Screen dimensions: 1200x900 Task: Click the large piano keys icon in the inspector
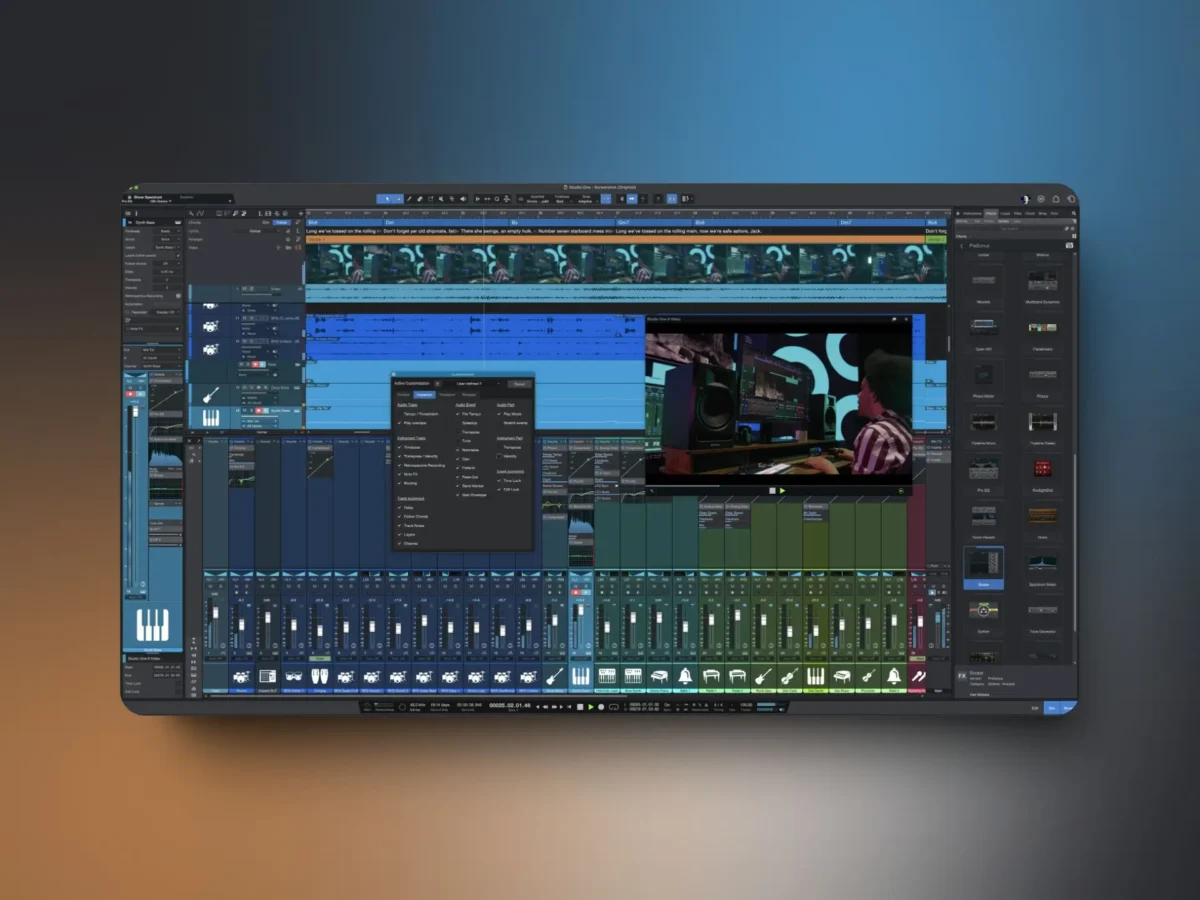point(152,625)
